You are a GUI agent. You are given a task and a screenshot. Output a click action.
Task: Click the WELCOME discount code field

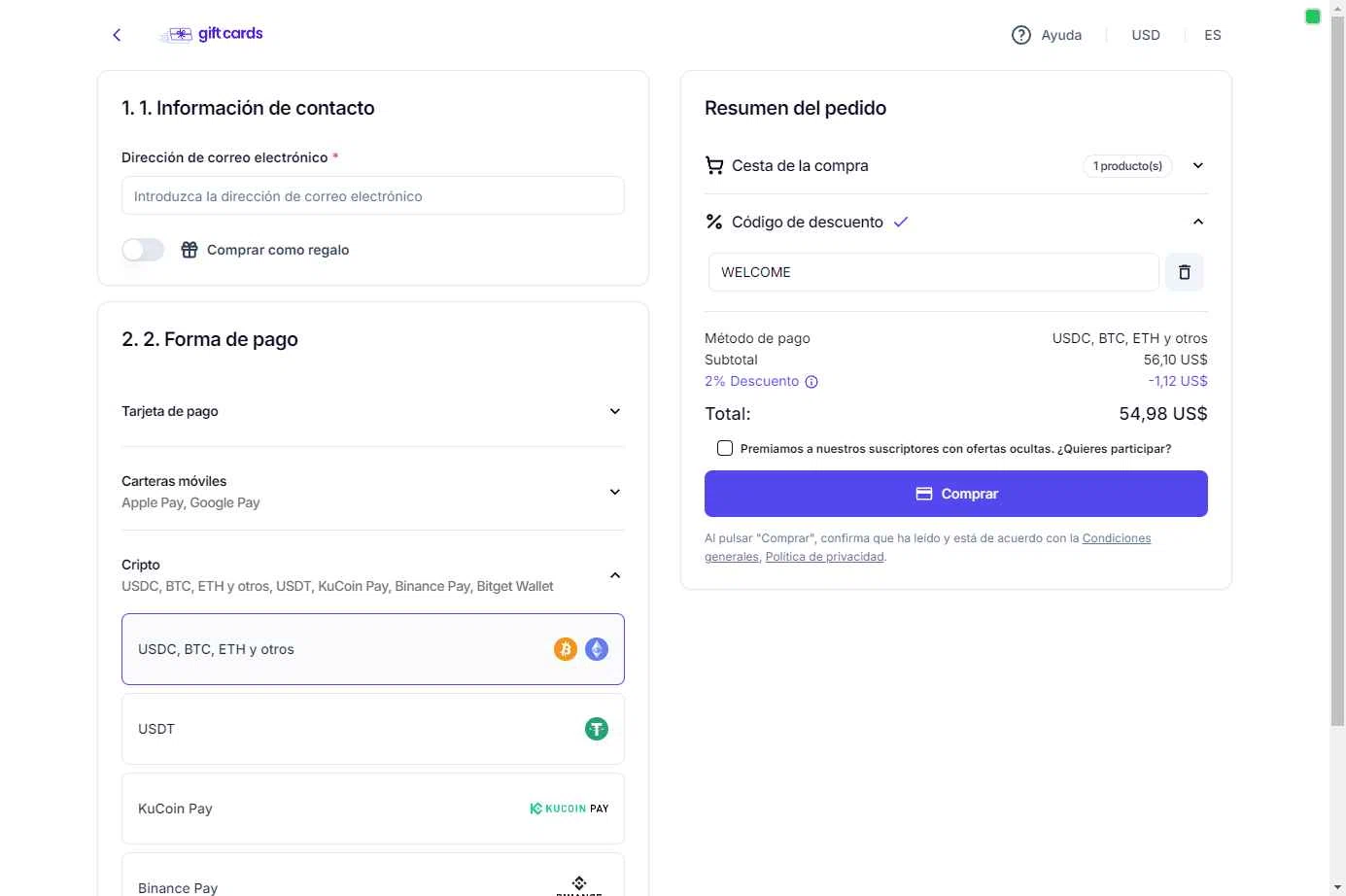pos(934,272)
